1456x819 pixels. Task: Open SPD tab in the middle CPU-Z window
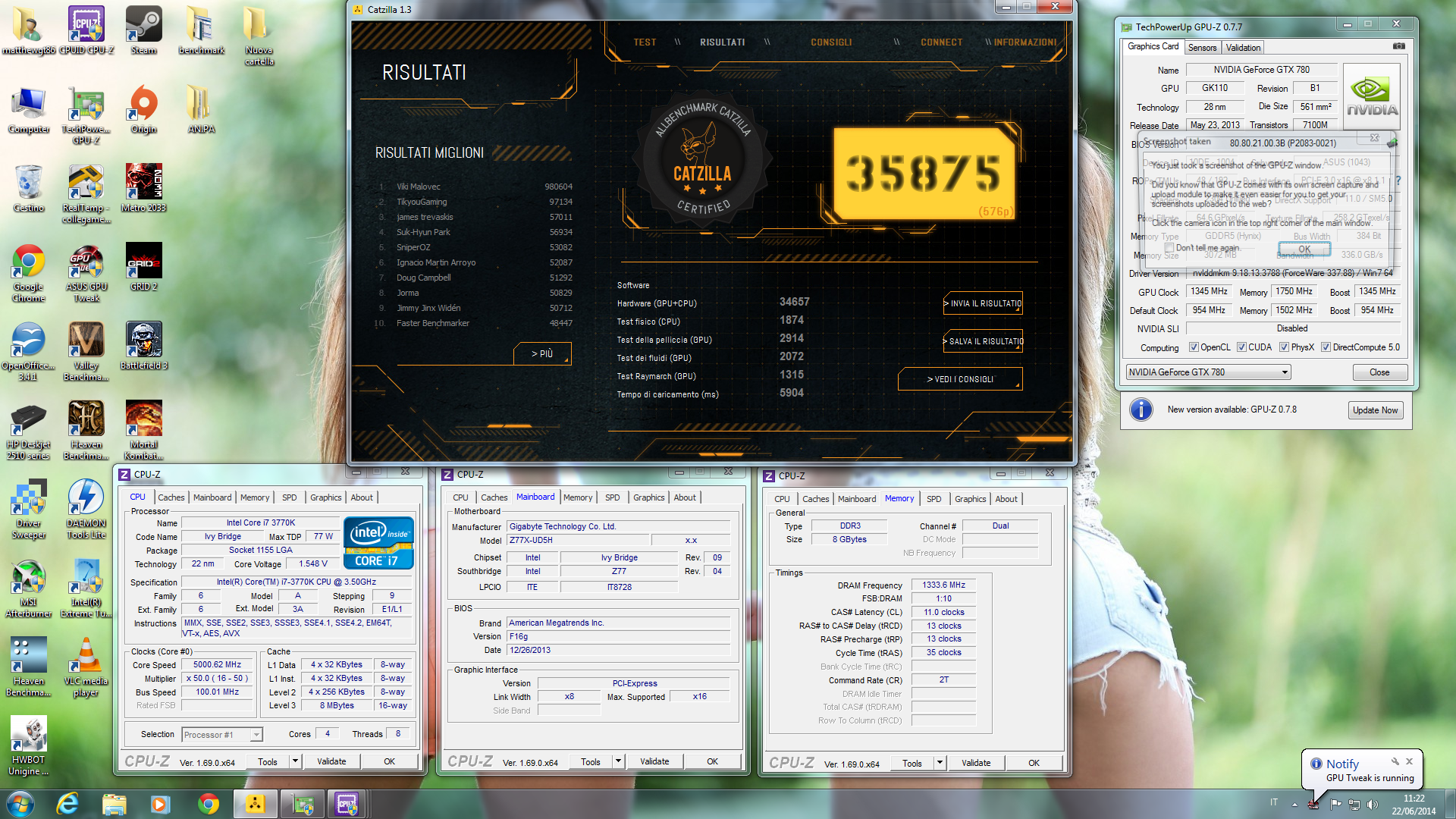point(612,497)
